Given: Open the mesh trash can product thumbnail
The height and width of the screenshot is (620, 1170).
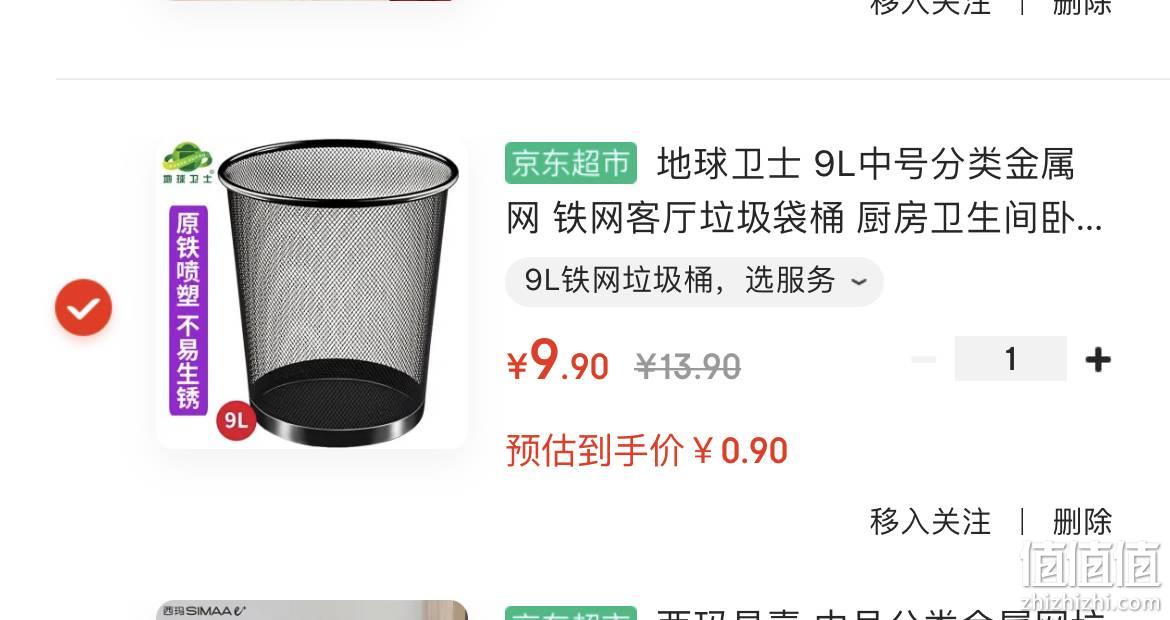Looking at the screenshot, I should tap(312, 292).
